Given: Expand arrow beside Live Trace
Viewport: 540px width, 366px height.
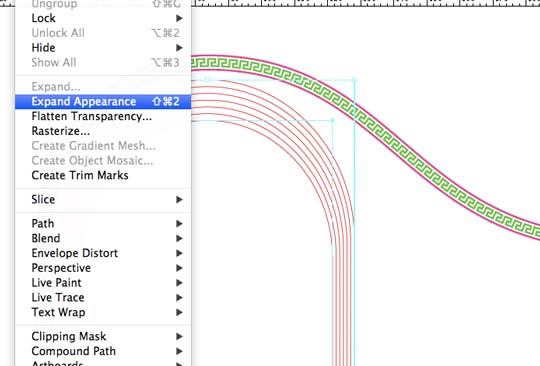Looking at the screenshot, I should coord(179,298).
